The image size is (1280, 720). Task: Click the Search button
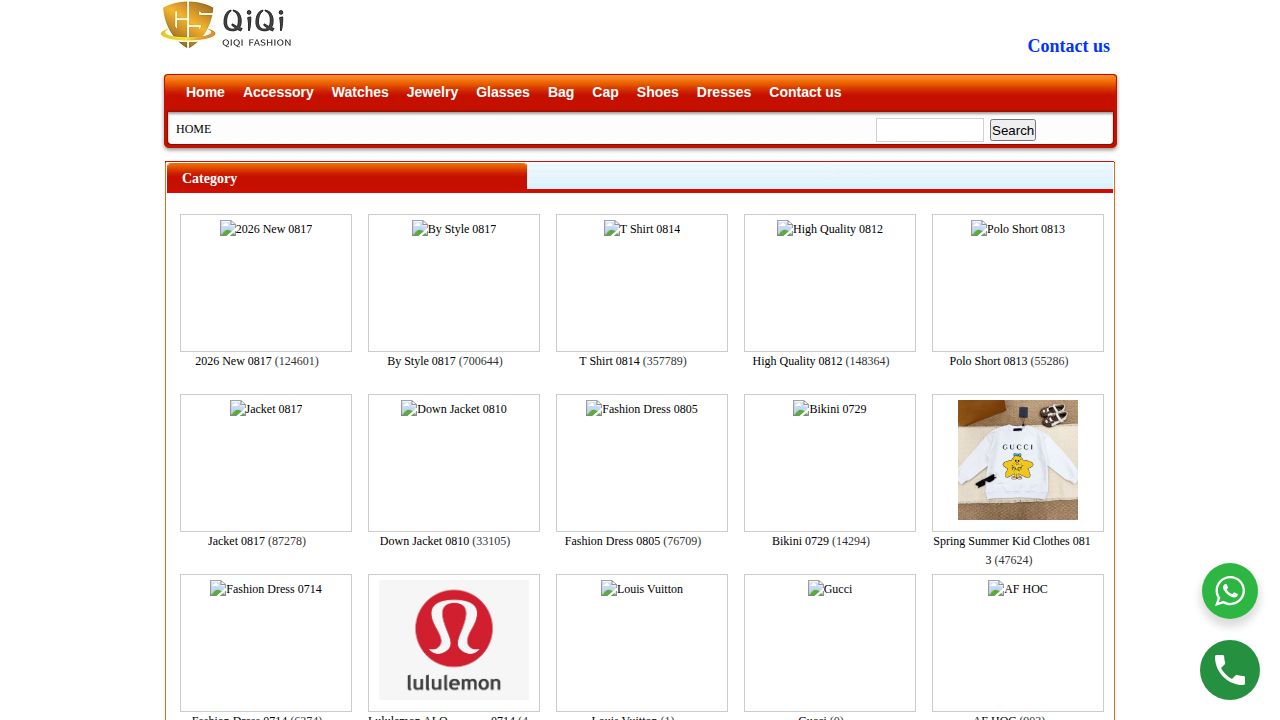pyautogui.click(x=1013, y=130)
